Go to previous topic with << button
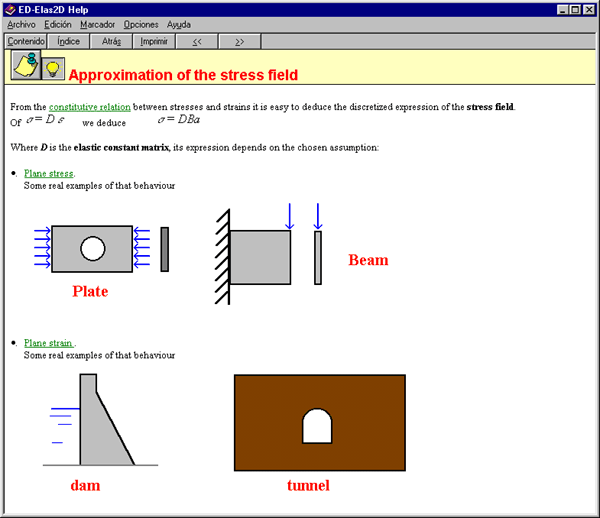 (197, 41)
